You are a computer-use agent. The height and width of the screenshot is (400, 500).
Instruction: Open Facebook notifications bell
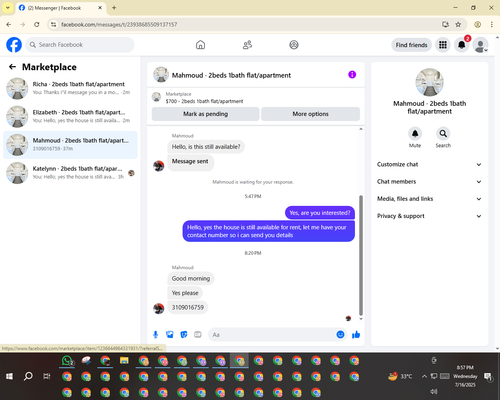pyautogui.click(x=461, y=45)
